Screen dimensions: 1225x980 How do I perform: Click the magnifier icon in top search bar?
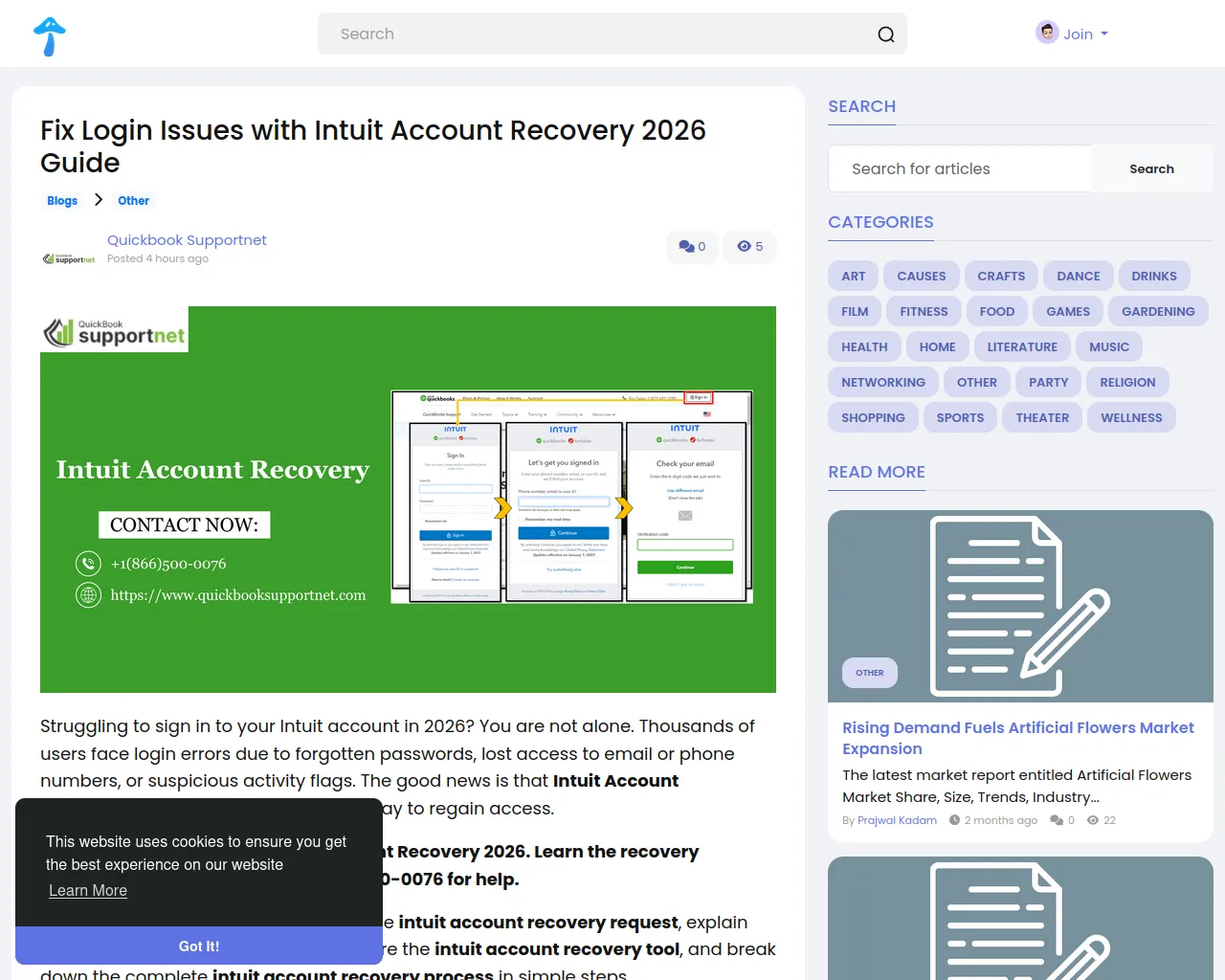point(886,34)
